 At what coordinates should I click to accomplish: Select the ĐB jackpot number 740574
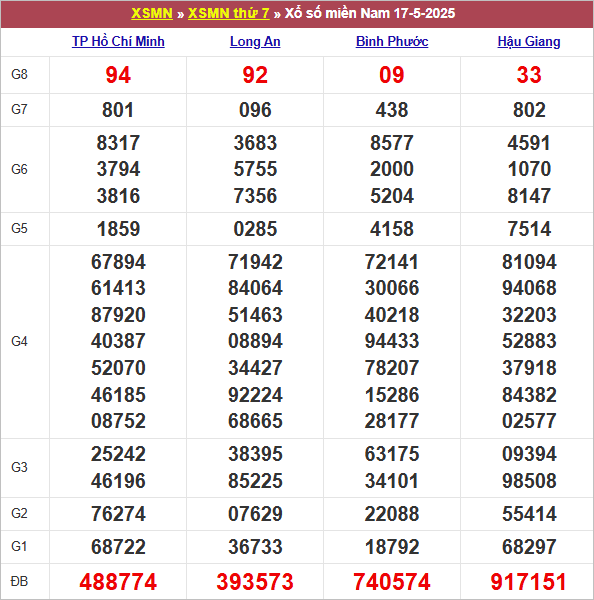[392, 582]
